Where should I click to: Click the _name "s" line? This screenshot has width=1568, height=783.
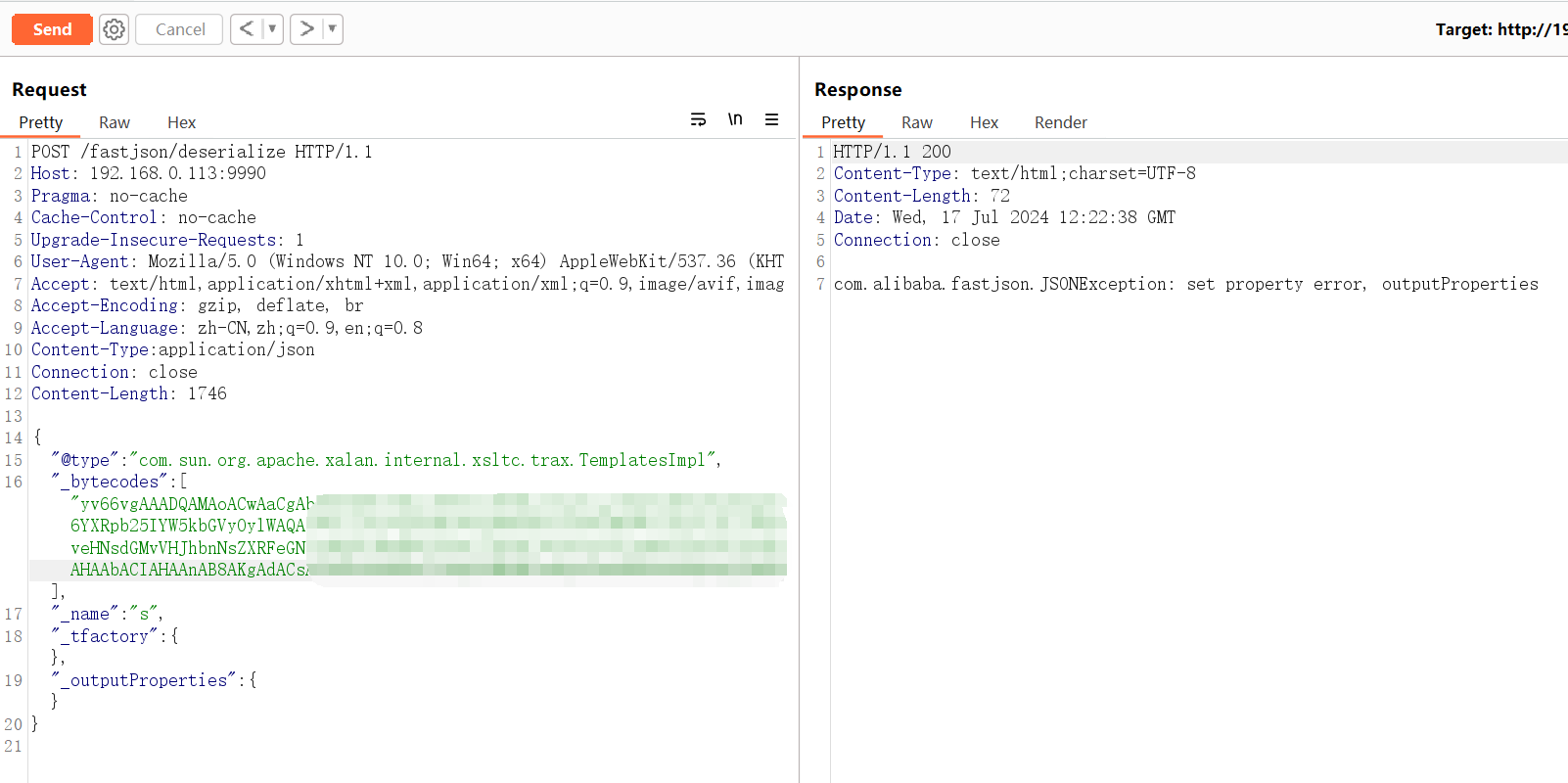click(108, 614)
